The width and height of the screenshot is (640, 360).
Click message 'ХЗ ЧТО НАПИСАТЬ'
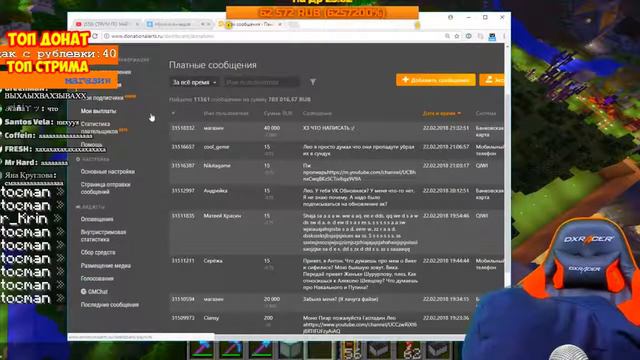click(329, 128)
